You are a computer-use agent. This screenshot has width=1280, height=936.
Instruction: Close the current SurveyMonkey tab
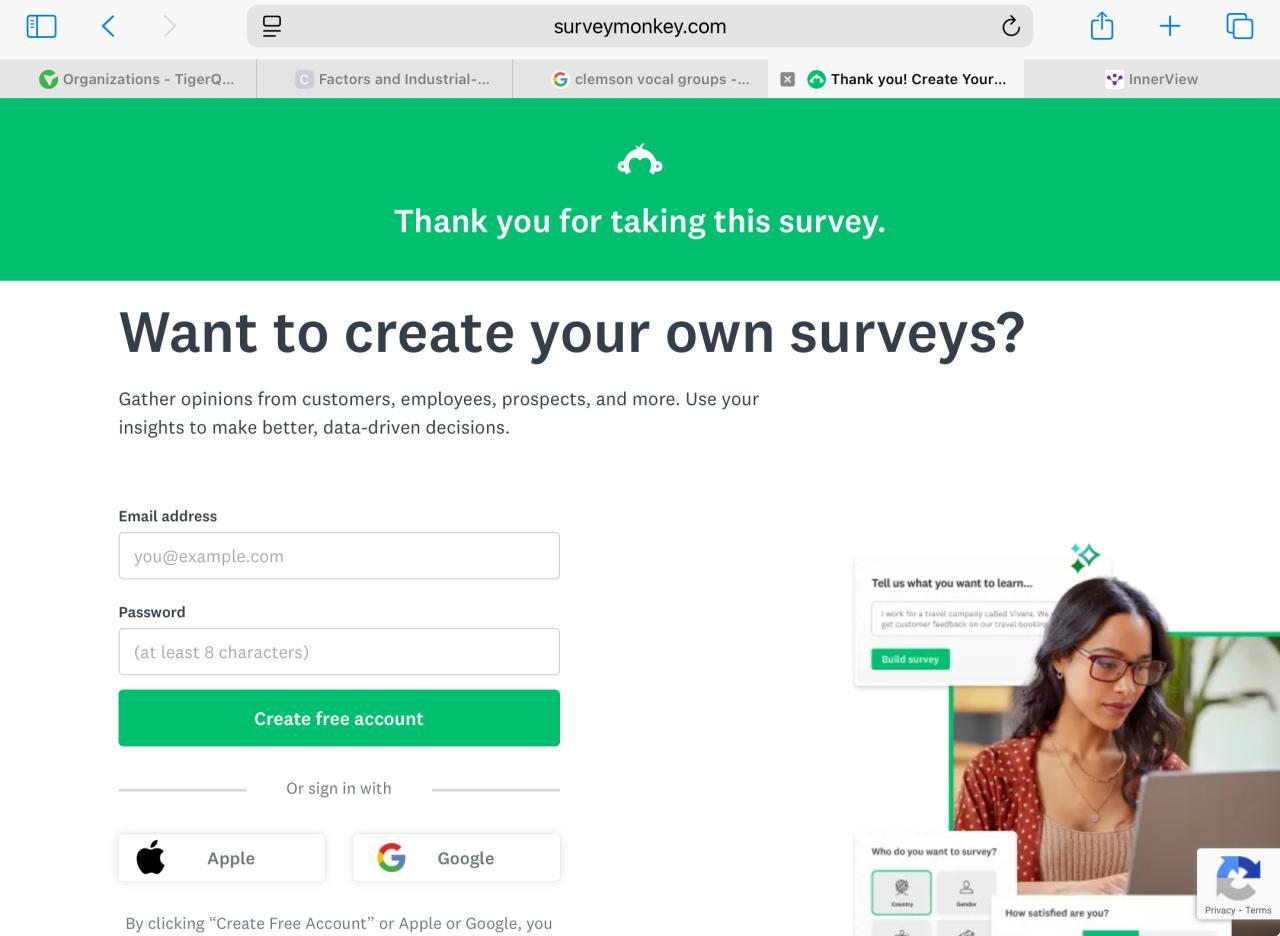(x=787, y=79)
